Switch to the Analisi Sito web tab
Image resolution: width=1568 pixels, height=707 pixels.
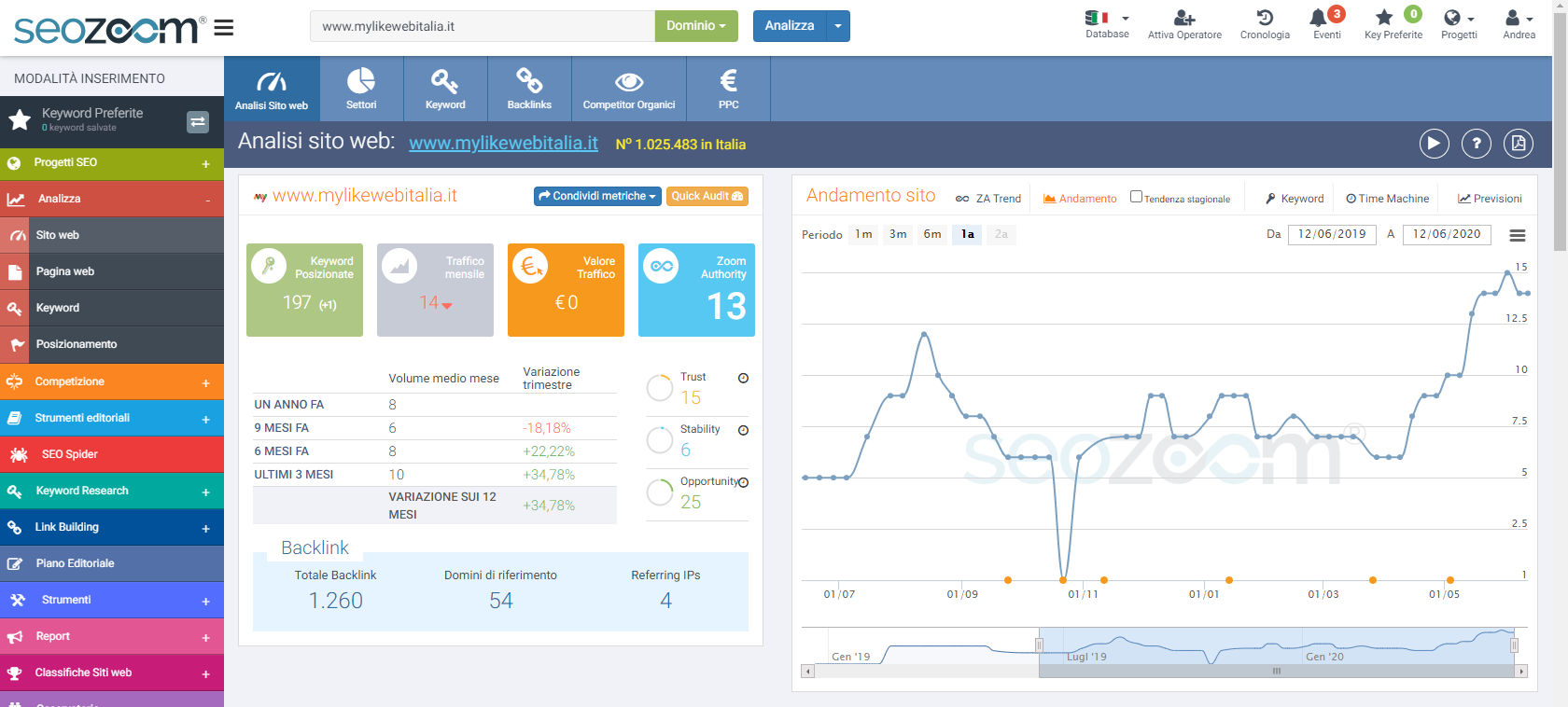coord(272,89)
